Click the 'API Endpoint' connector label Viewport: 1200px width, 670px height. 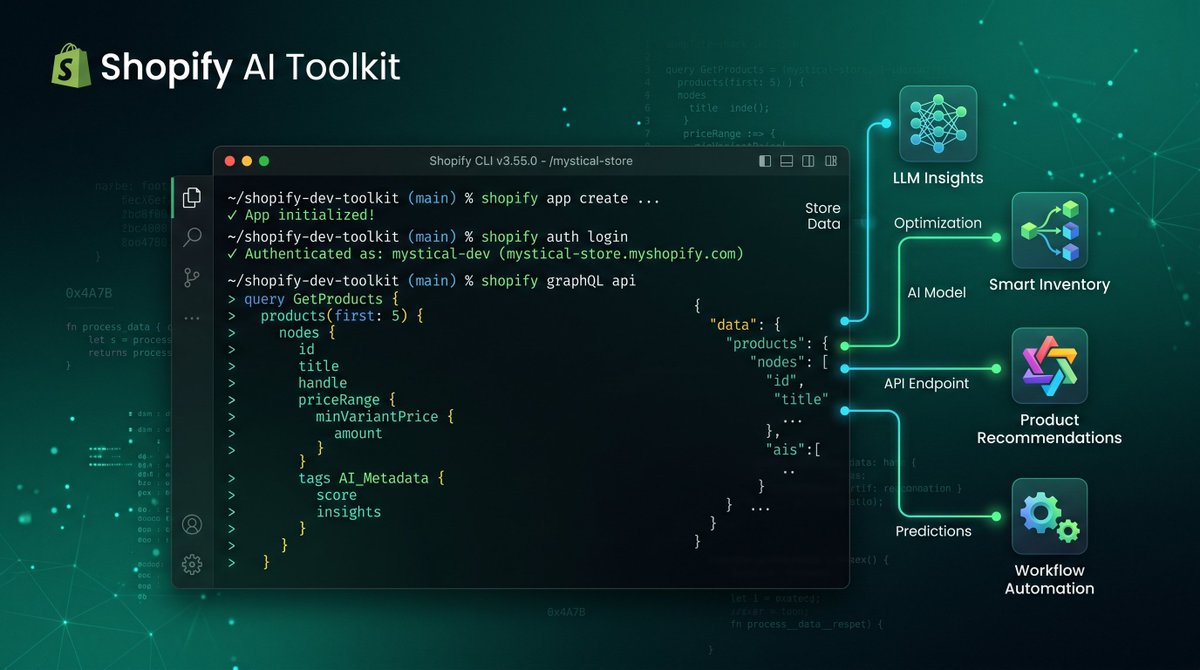click(926, 383)
